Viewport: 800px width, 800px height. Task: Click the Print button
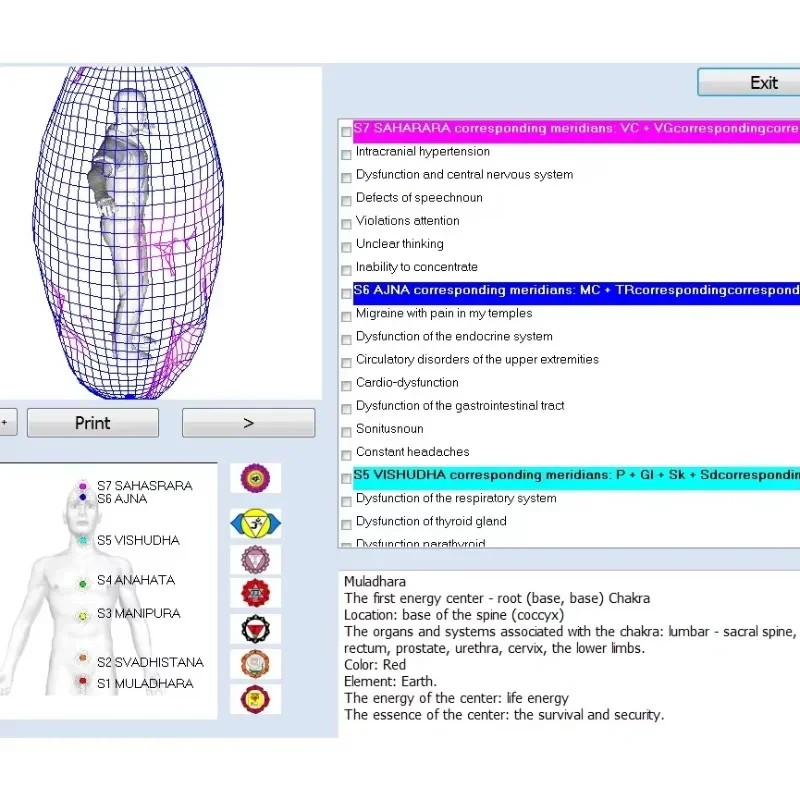click(x=92, y=422)
